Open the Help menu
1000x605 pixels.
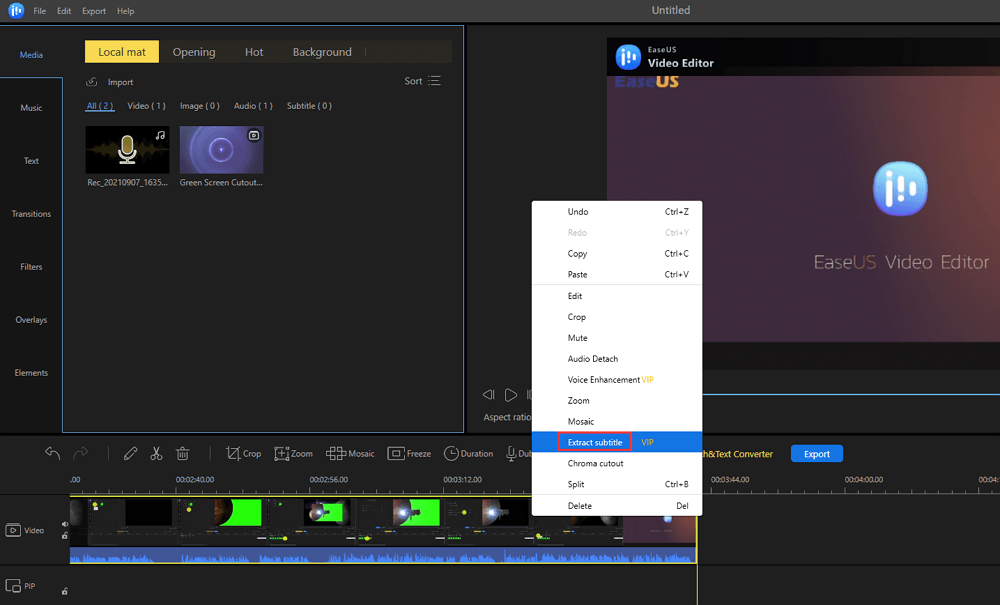[x=126, y=11]
